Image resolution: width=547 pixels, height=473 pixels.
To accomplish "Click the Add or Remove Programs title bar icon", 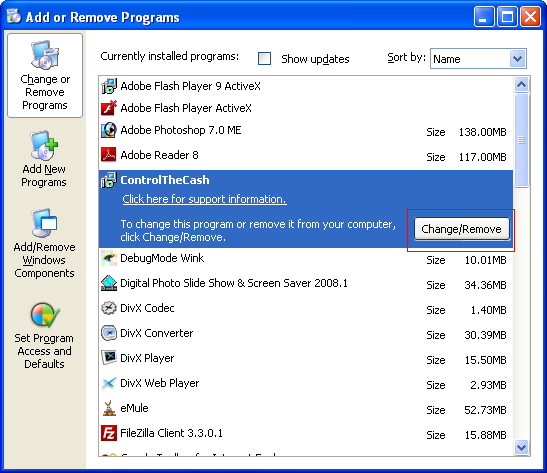I will tap(14, 16).
